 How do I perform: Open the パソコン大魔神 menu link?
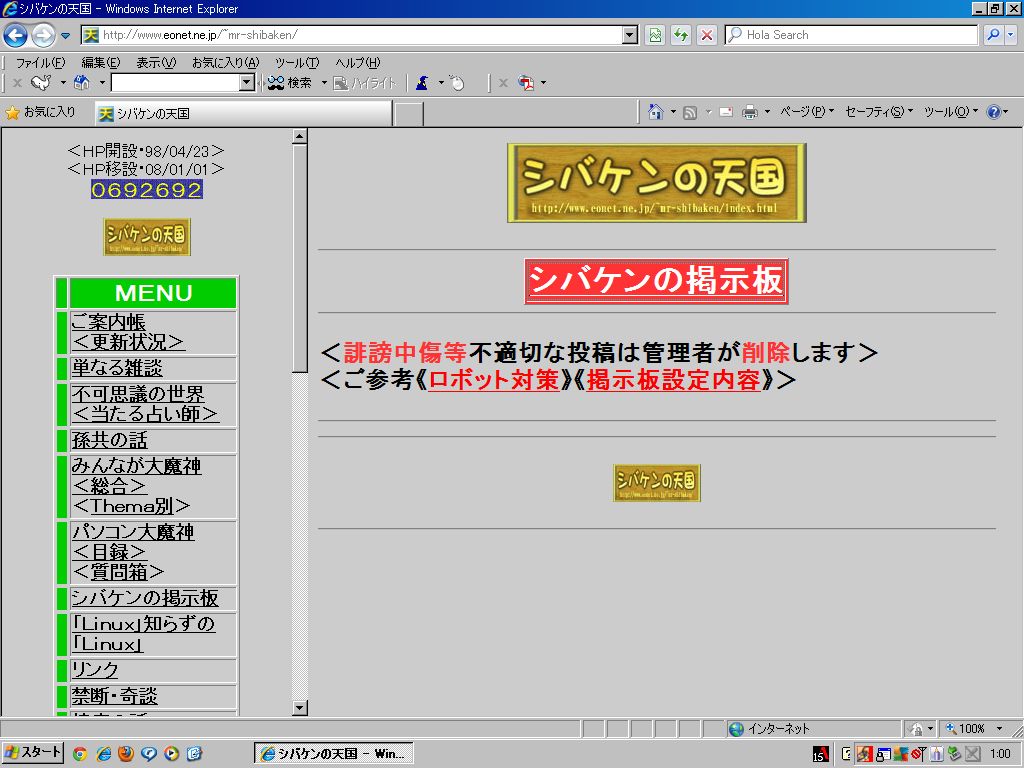[133, 532]
